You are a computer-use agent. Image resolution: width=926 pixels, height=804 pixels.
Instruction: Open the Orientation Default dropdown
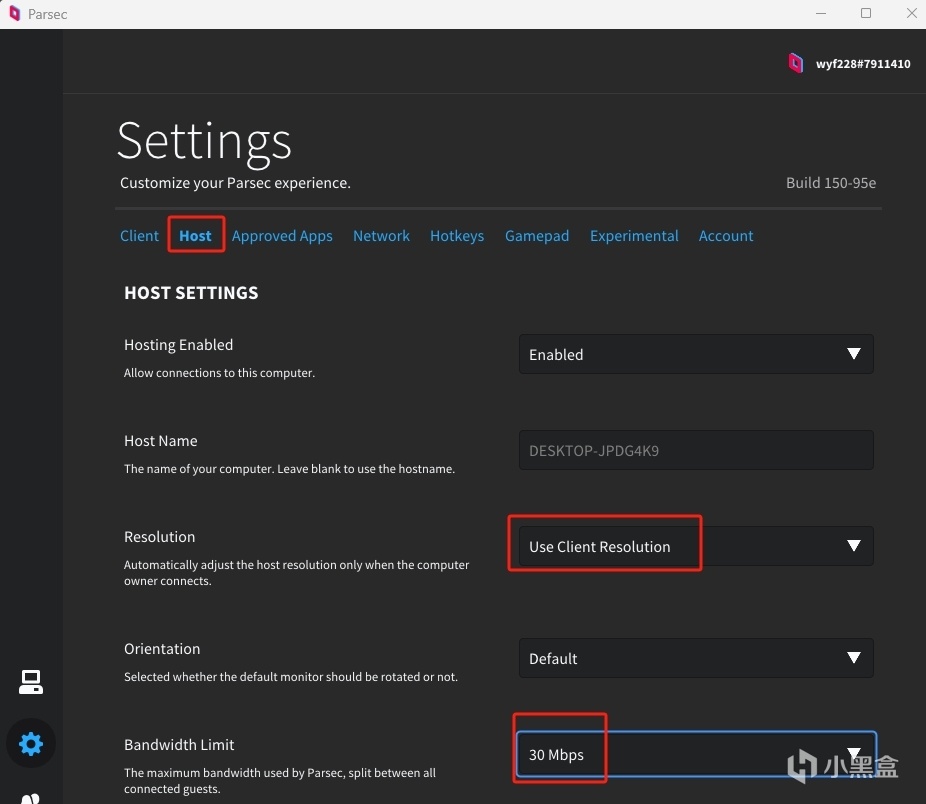pyautogui.click(x=695, y=659)
